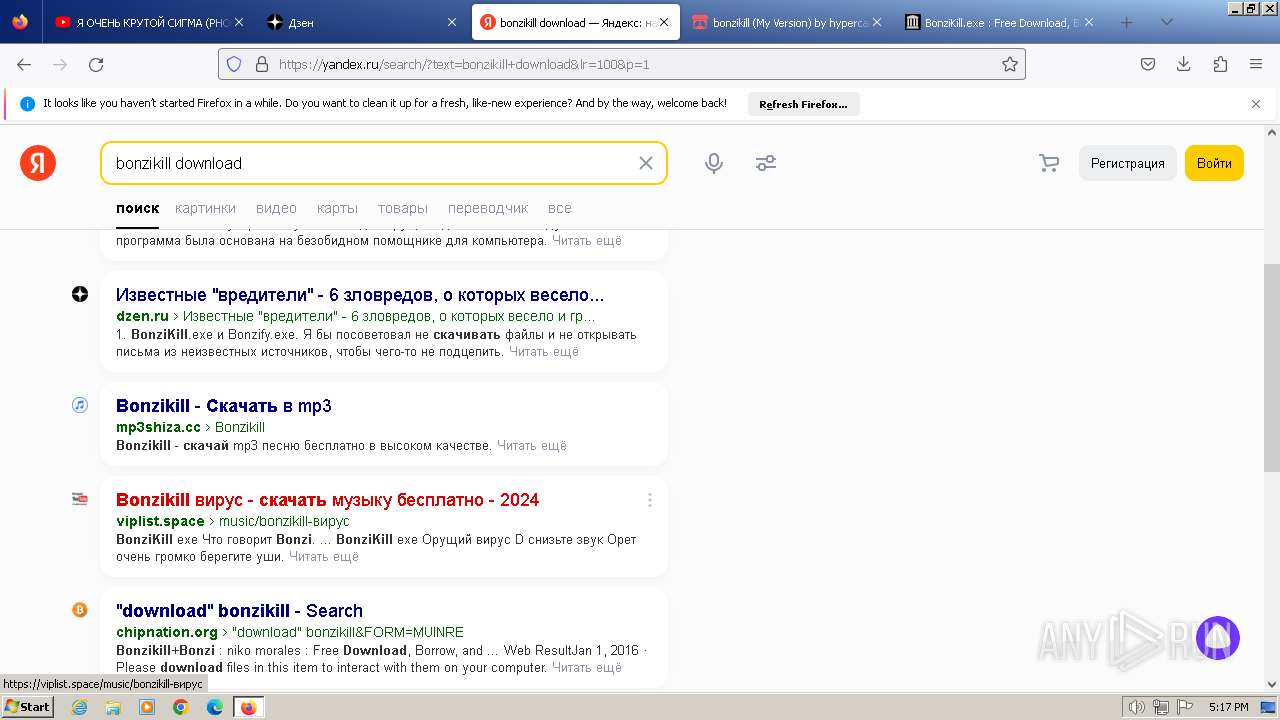Image resolution: width=1280 pixels, height=720 pixels.
Task: Switch to BonziKill.exe Free Download tab
Action: coord(998,22)
